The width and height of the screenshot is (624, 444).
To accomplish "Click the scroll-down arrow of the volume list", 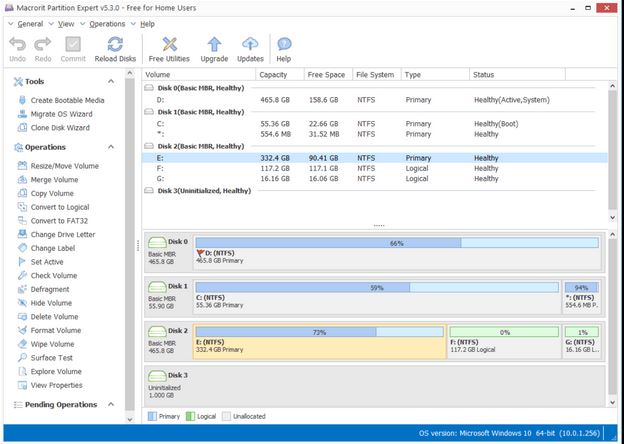I will click(612, 218).
